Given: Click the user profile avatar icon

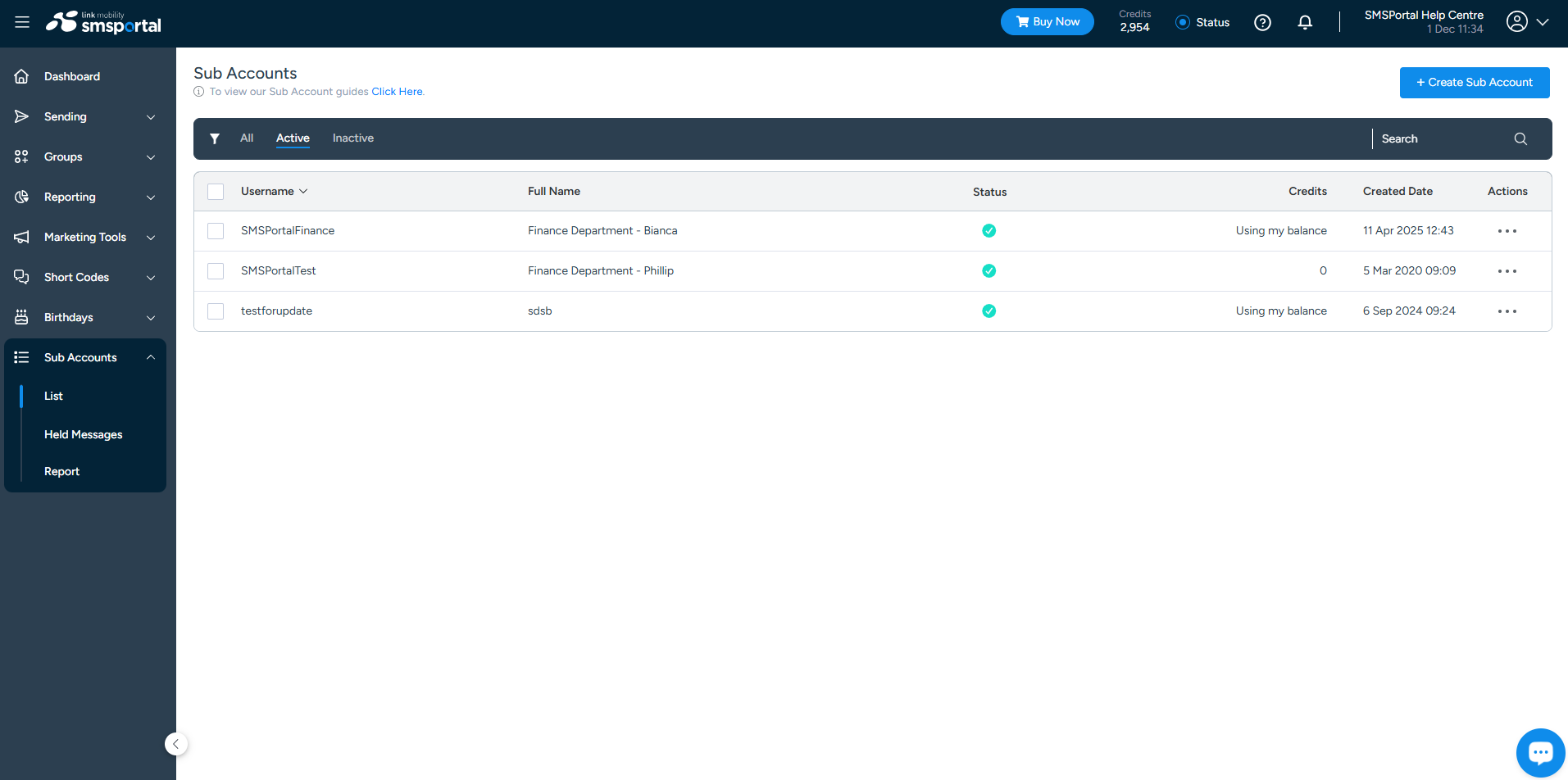Looking at the screenshot, I should point(1517,22).
